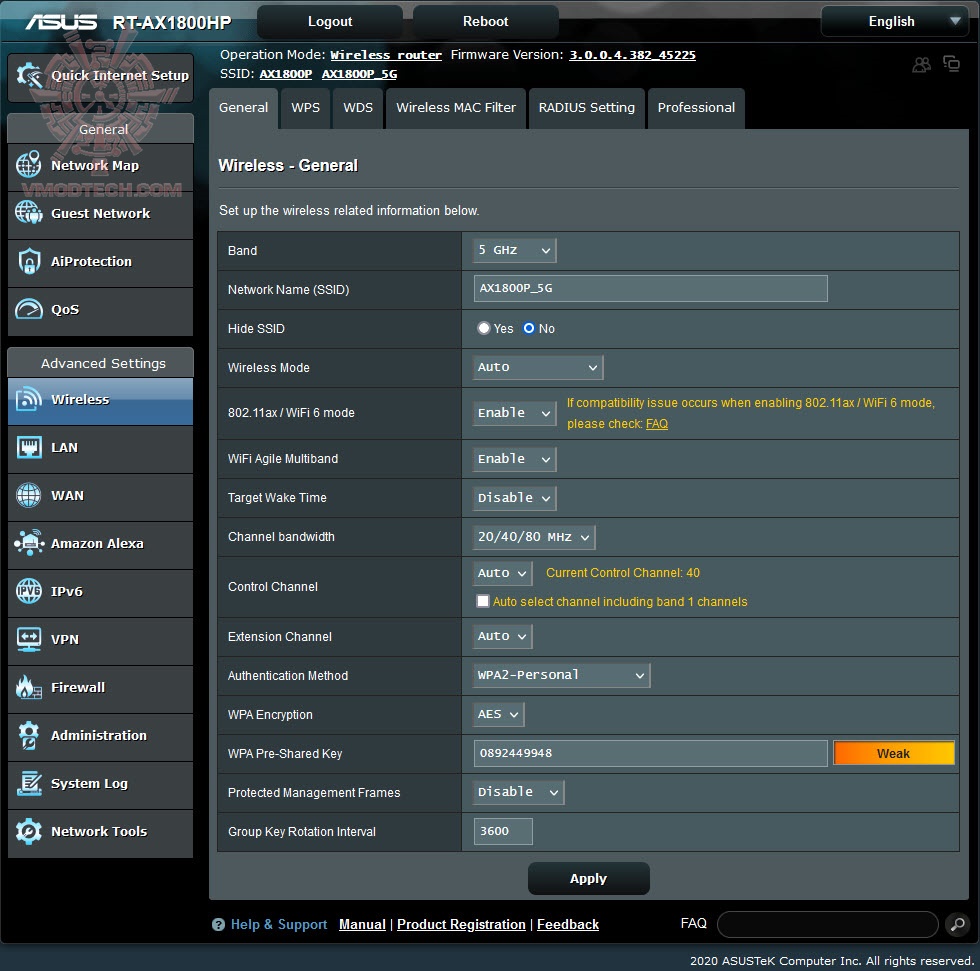Open Guest Network icon in sidebar
Viewport: 980px width, 971px height.
[x=29, y=213]
